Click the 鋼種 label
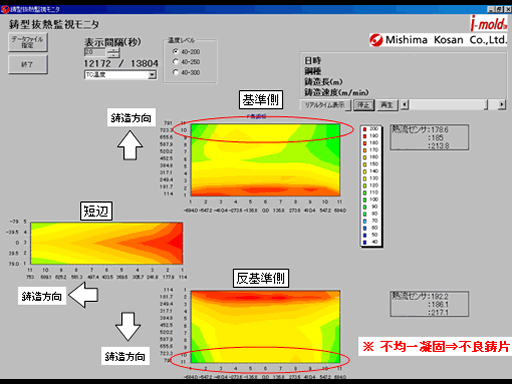512x384 pixels. (x=312, y=71)
